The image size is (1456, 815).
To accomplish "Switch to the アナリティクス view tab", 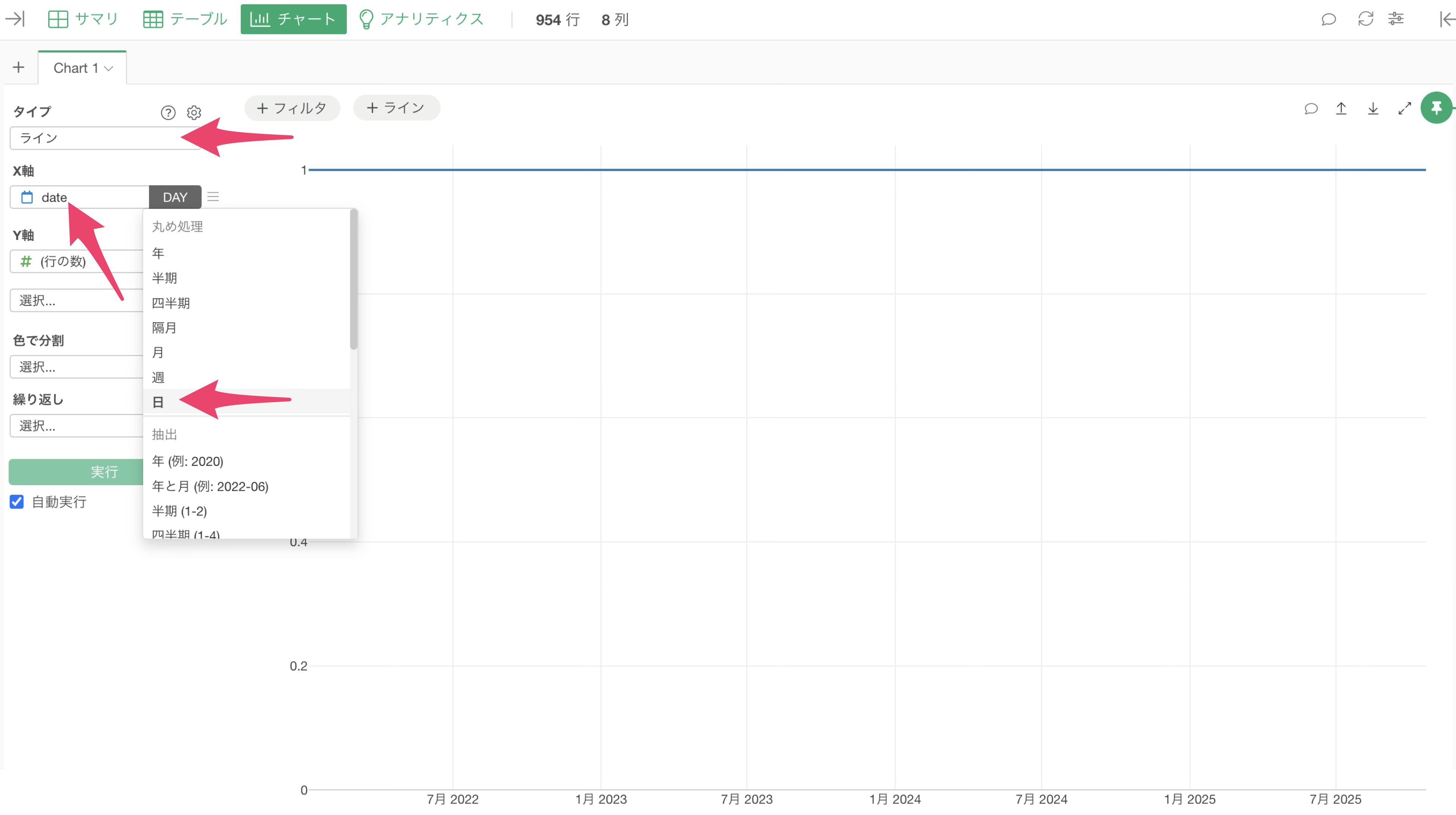I will pyautogui.click(x=422, y=19).
